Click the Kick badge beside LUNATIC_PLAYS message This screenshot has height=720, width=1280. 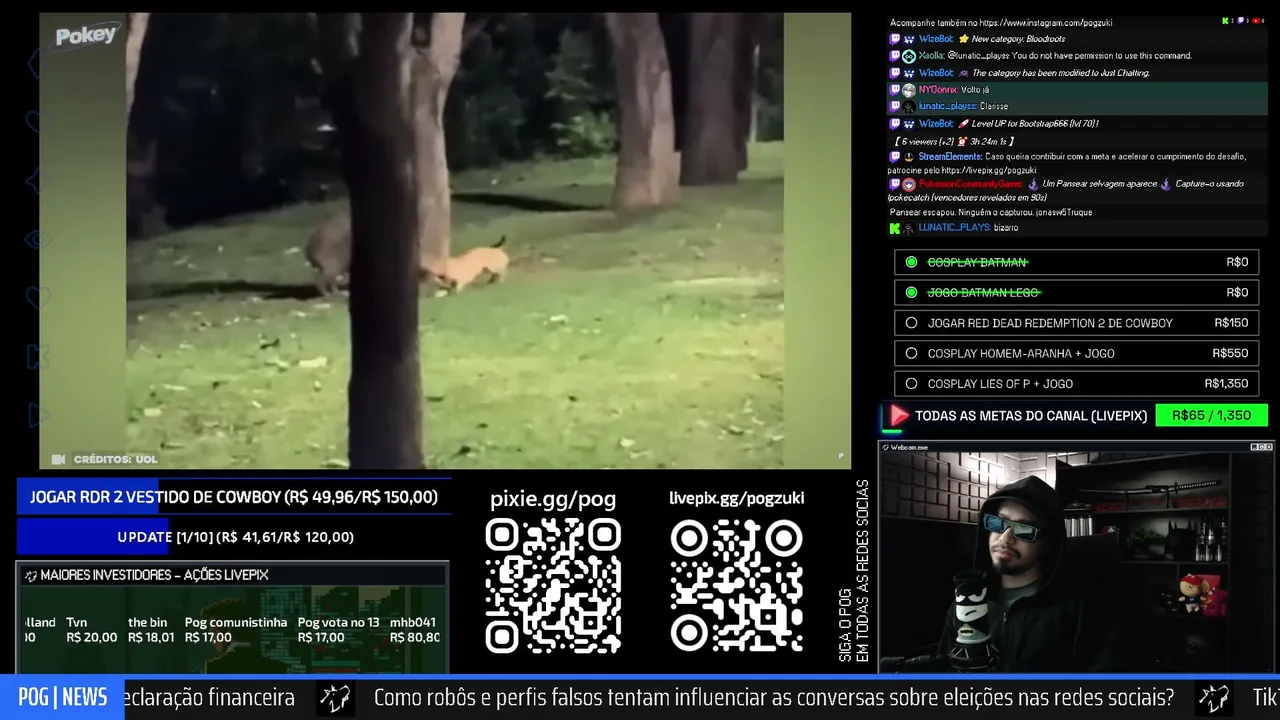[x=895, y=228]
